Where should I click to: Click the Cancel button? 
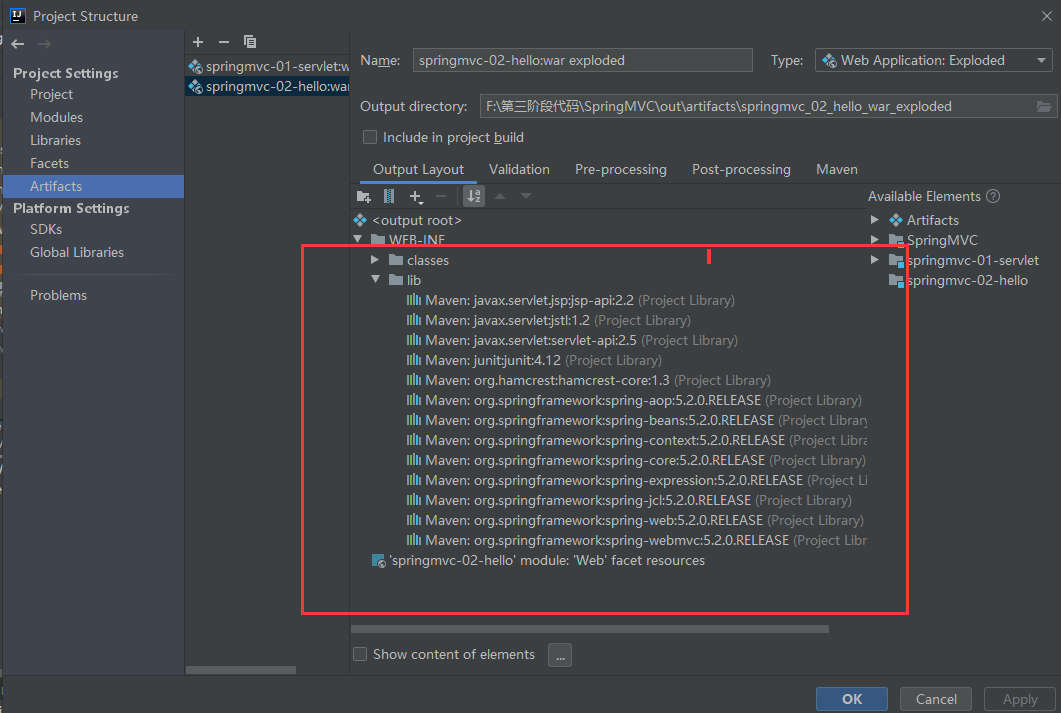pos(936,699)
